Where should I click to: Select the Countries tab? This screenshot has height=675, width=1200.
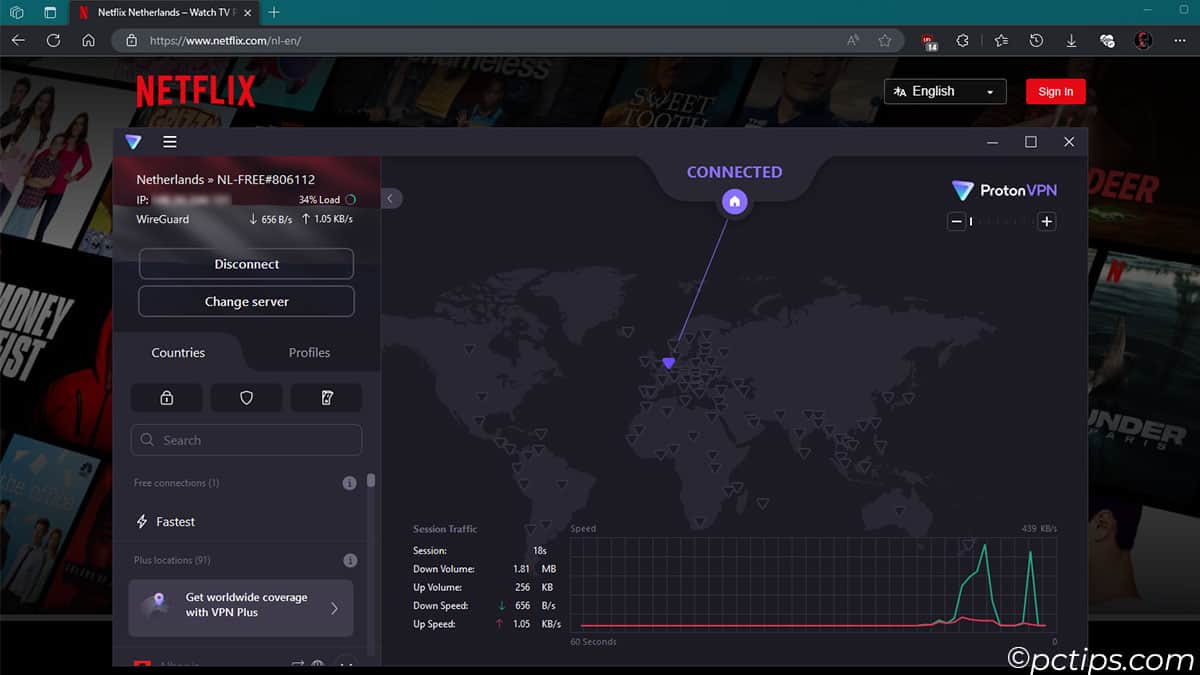tap(178, 353)
